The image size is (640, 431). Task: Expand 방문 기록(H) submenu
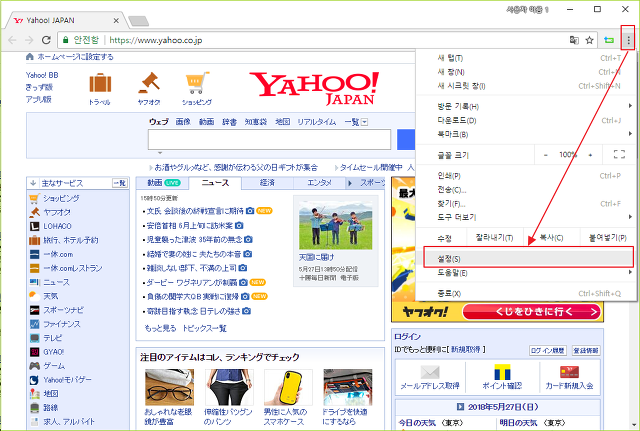click(x=631, y=106)
